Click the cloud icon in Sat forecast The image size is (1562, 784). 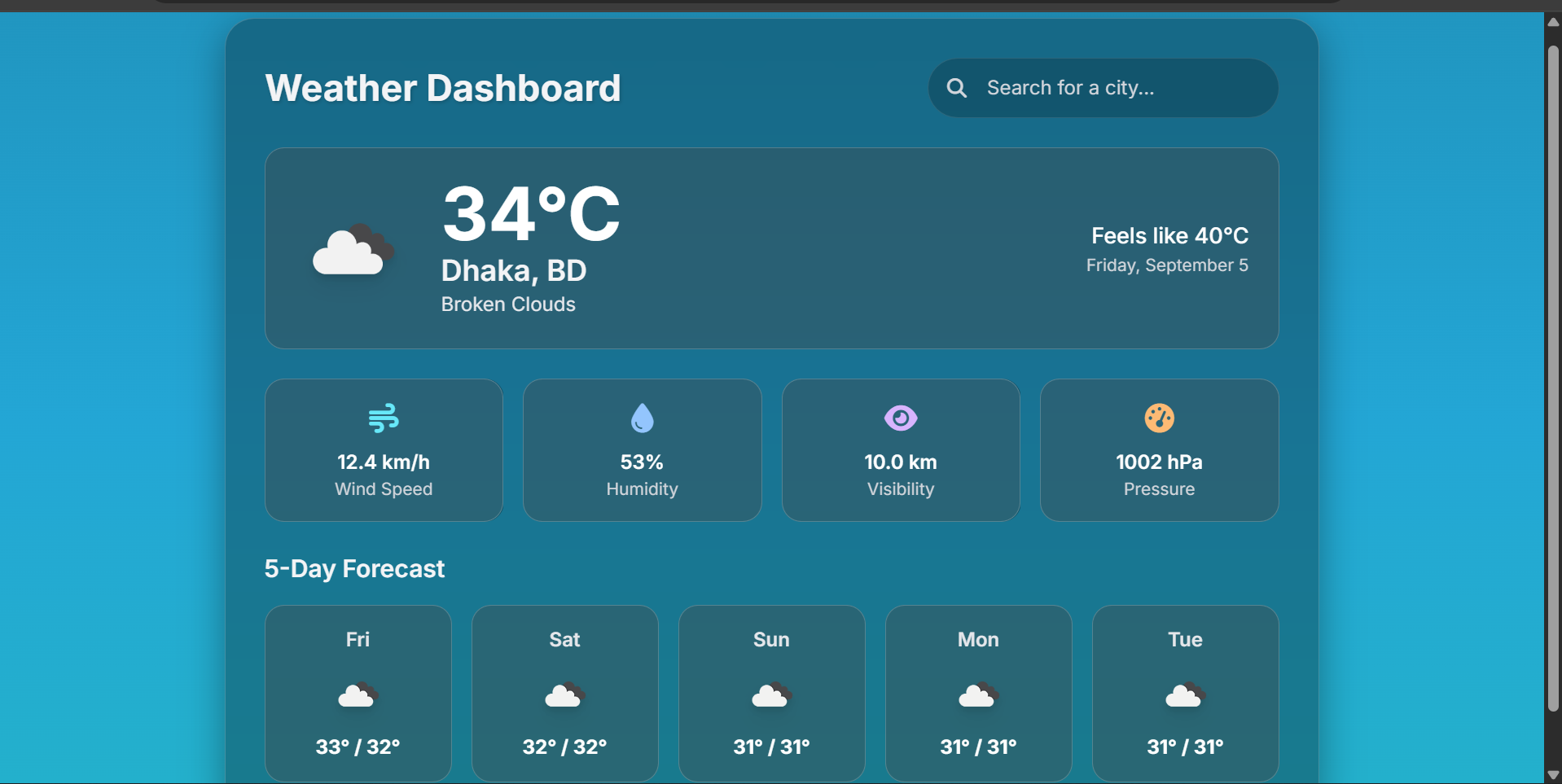[x=565, y=695]
